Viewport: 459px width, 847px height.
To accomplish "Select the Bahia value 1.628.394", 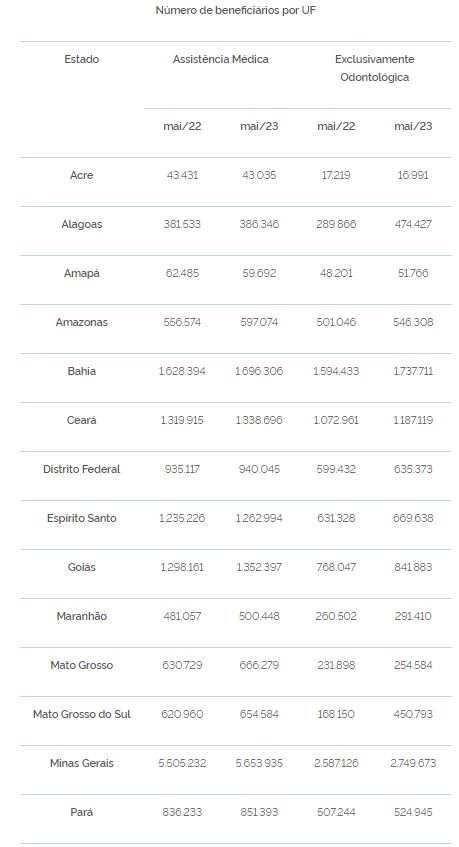I will pos(182,371).
